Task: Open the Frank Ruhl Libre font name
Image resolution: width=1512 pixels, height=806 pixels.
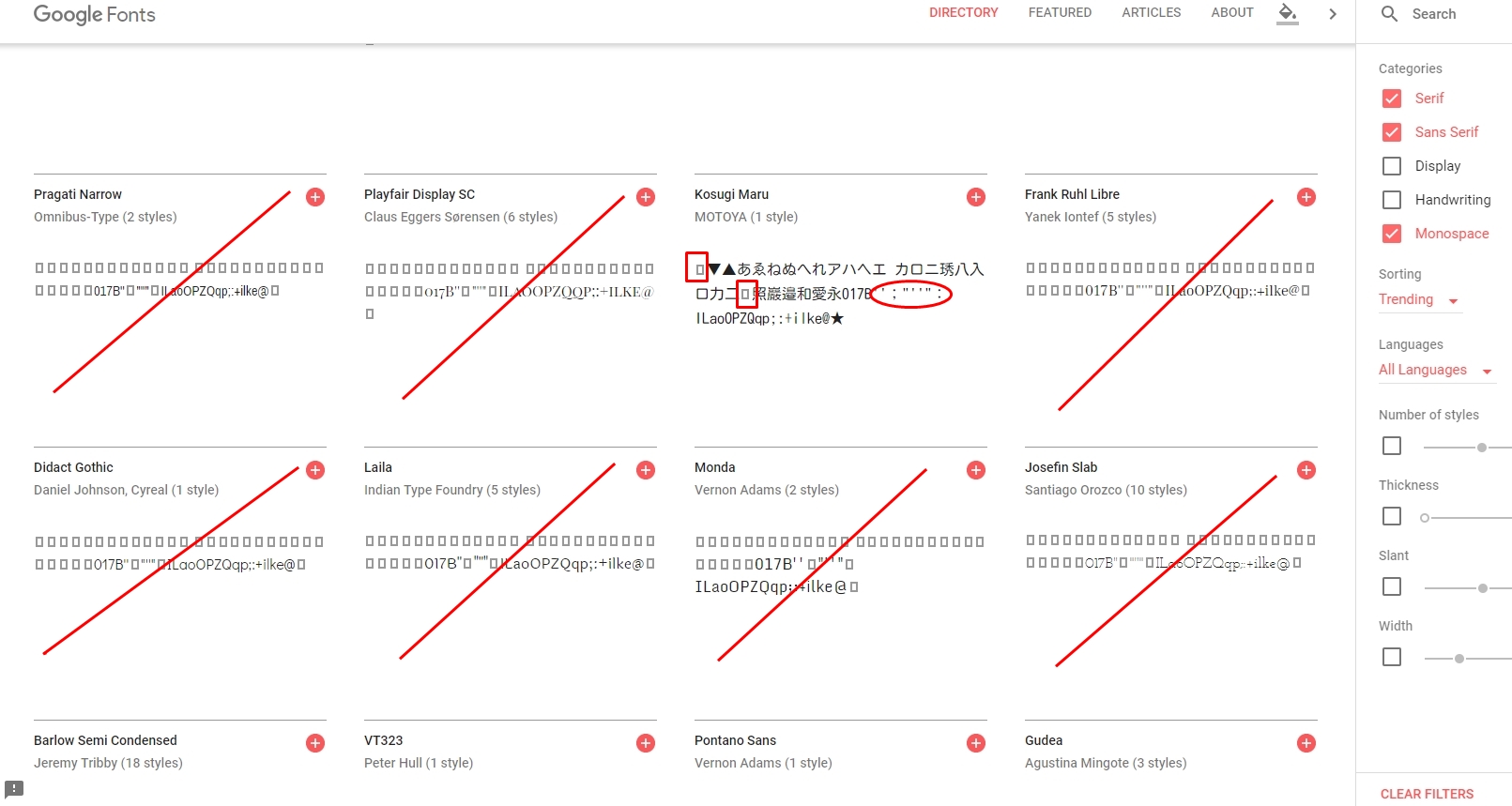Action: pos(1072,194)
